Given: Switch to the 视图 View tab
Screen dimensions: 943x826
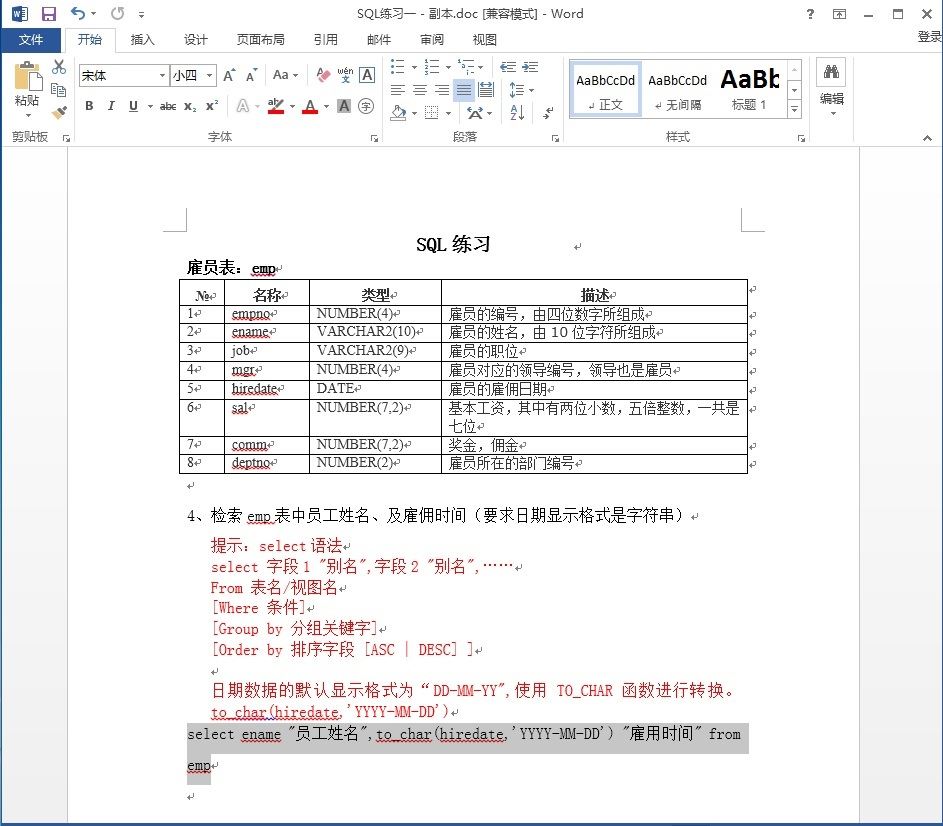Looking at the screenshot, I should [485, 40].
